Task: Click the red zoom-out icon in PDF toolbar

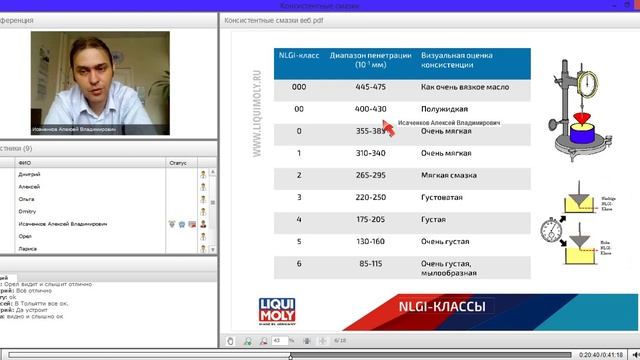Action: [x=263, y=341]
